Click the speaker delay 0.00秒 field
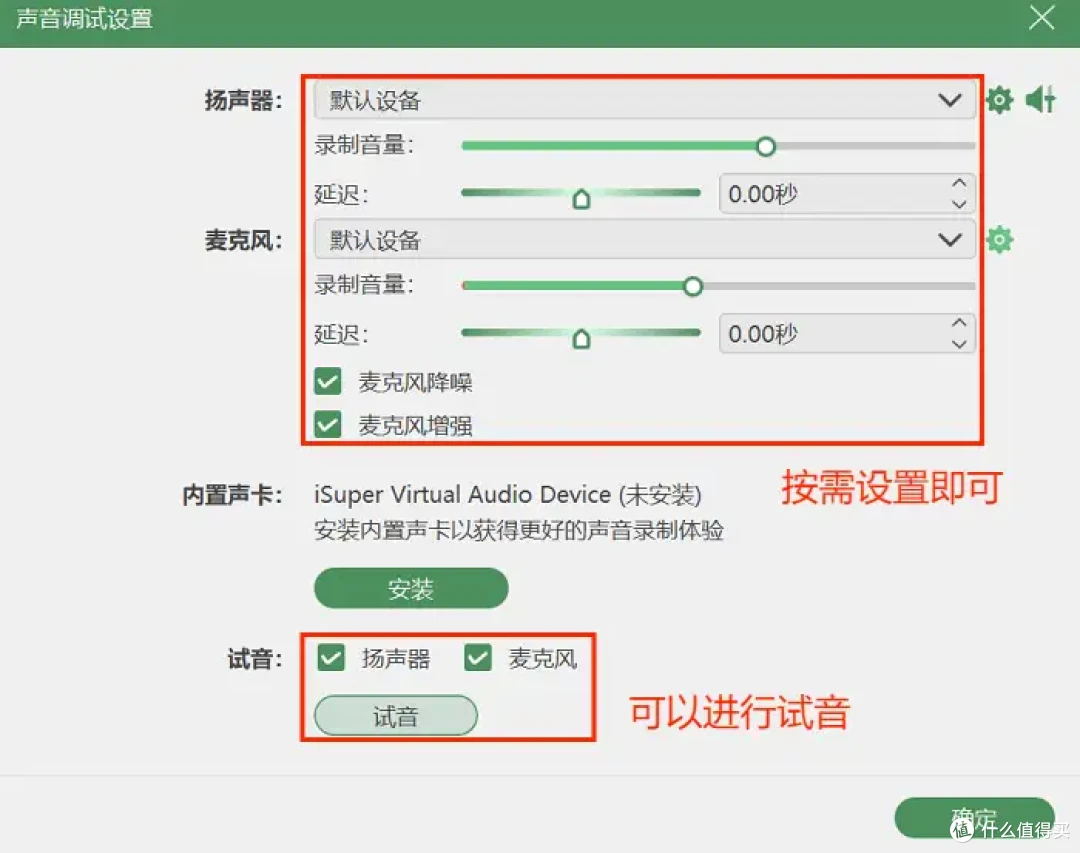This screenshot has height=853, width=1080. pos(847,194)
